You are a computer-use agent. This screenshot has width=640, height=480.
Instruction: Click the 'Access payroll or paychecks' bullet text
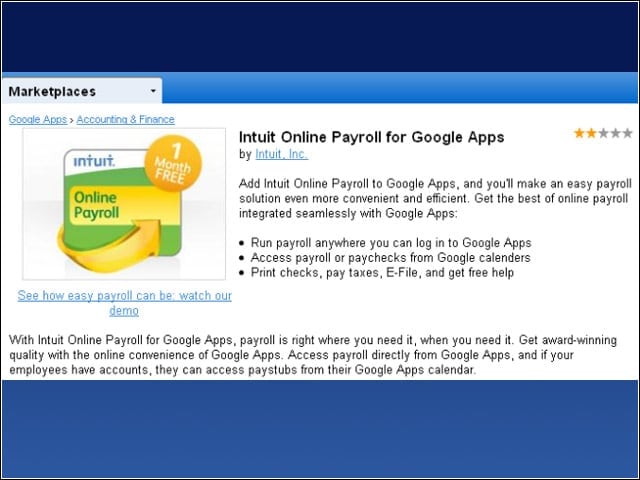coord(391,258)
